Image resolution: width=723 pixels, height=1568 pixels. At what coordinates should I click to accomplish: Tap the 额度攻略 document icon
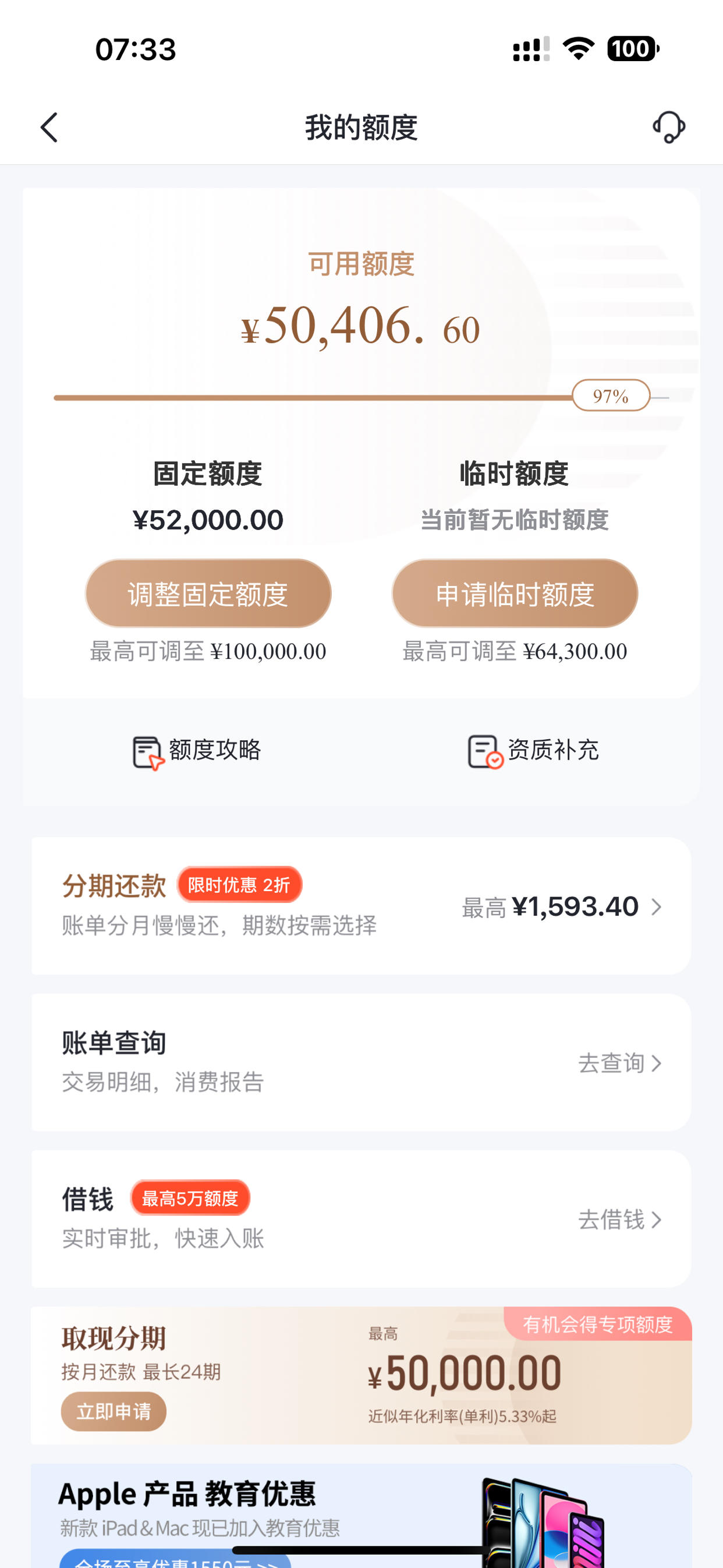pyautogui.click(x=148, y=753)
